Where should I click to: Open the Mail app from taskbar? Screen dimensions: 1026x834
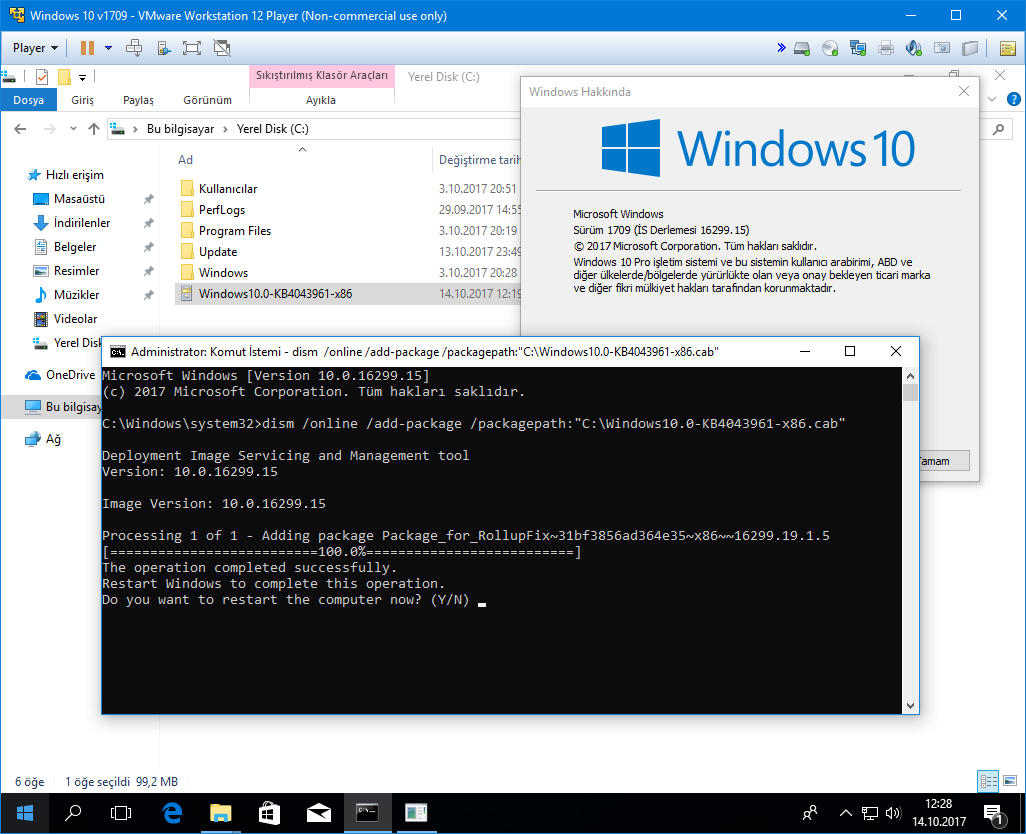(x=319, y=813)
